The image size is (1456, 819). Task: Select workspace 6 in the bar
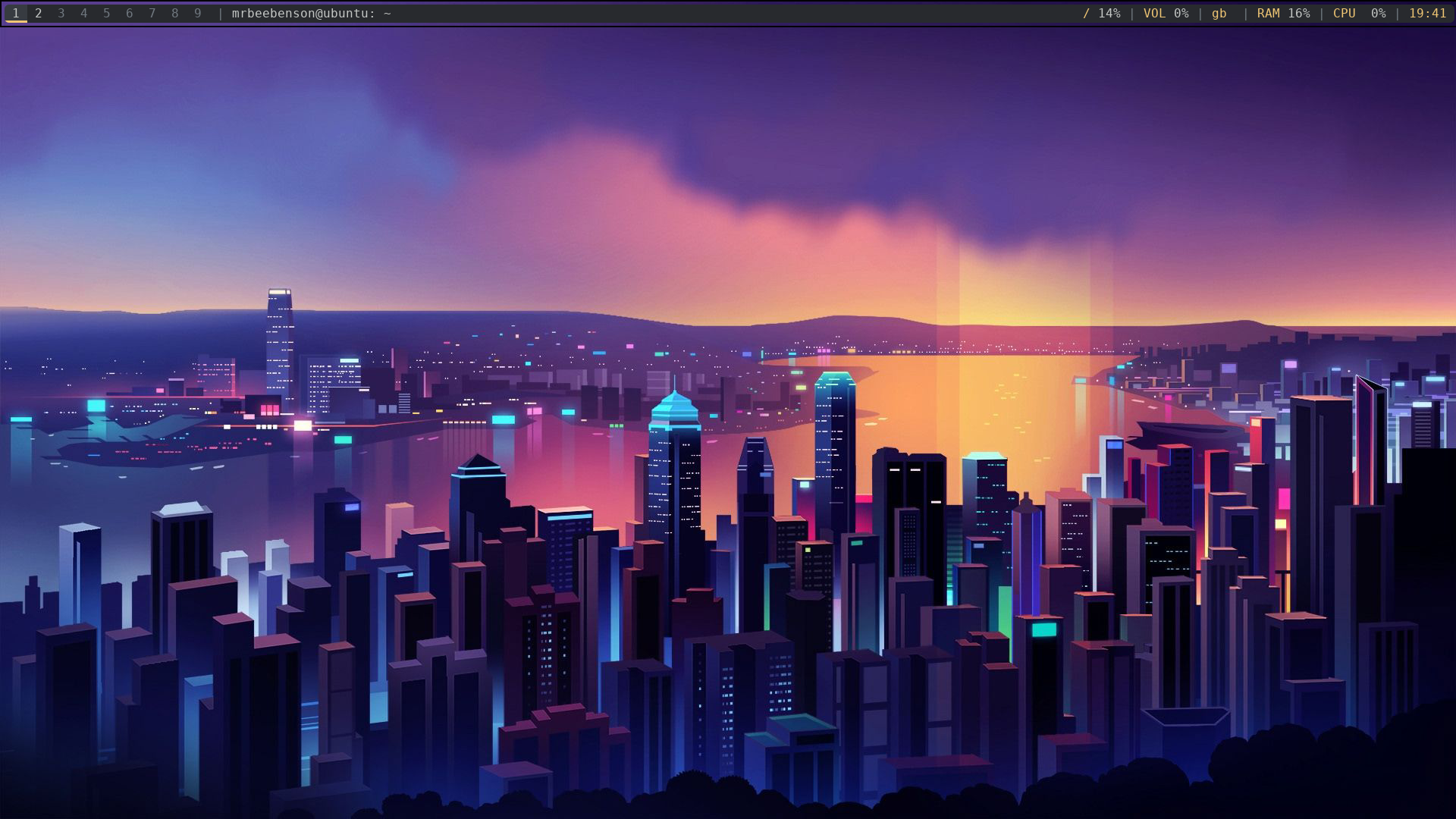pos(130,14)
